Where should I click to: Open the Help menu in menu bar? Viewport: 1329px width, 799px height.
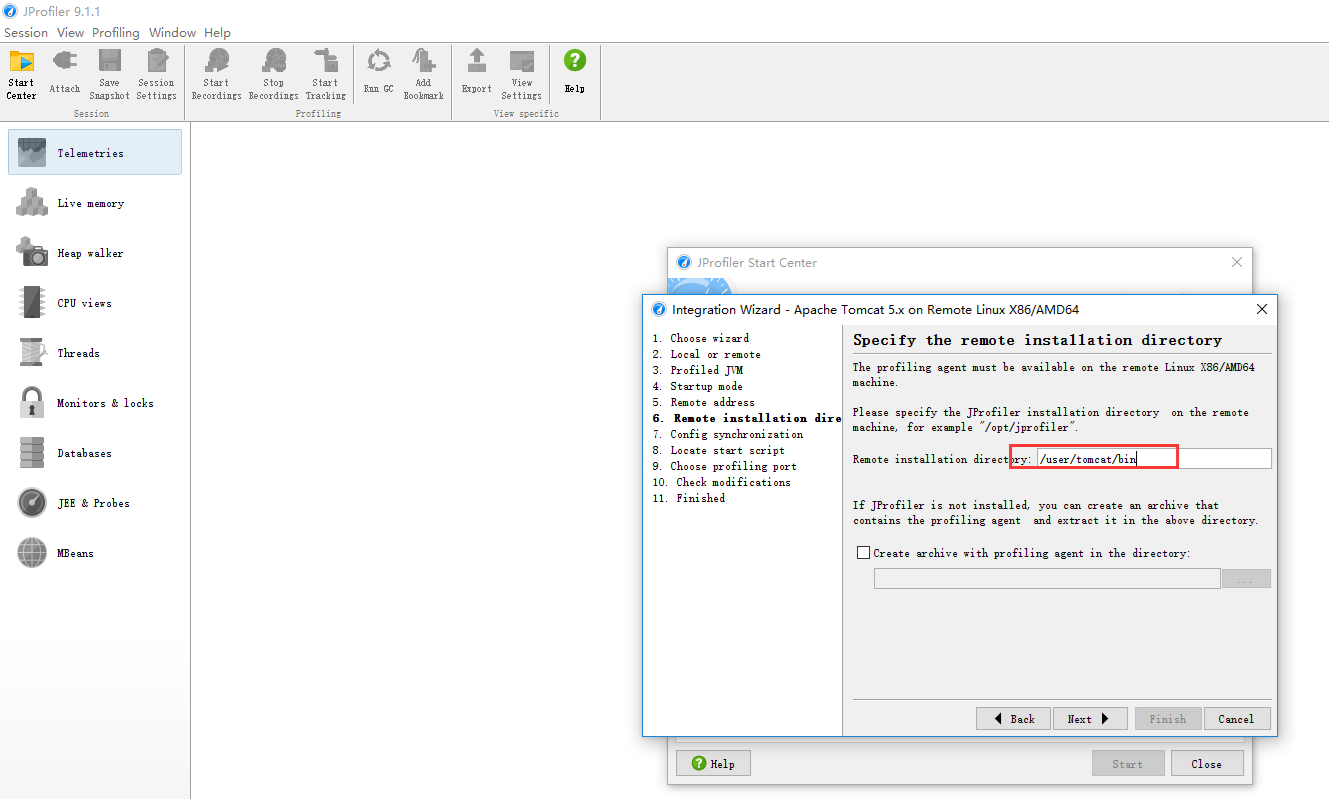217,32
